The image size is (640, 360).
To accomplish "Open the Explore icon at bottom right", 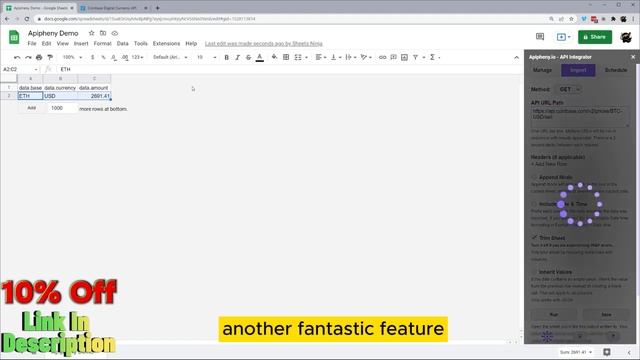I will 607,352.
